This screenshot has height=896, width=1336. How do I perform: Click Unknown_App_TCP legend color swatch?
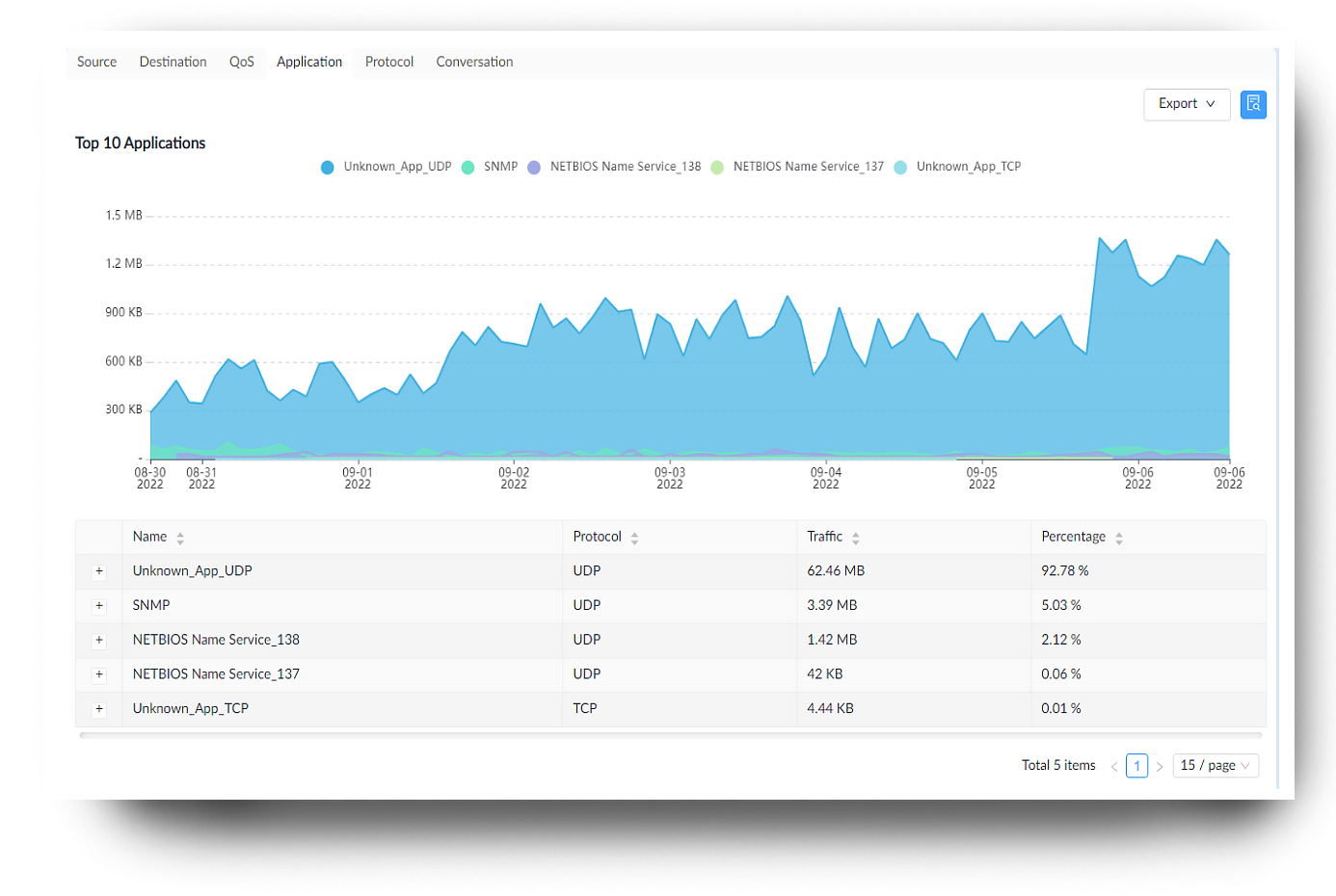pos(900,168)
